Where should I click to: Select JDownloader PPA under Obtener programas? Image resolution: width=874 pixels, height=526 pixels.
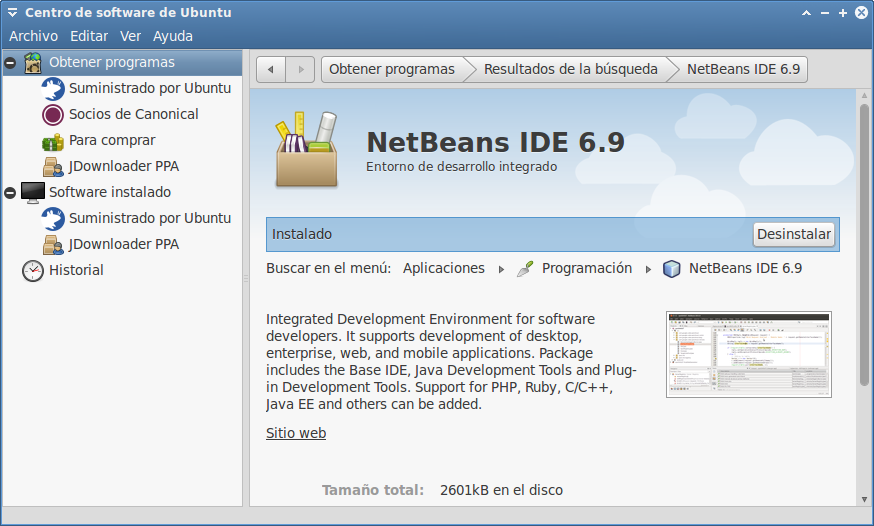[x=124, y=167]
